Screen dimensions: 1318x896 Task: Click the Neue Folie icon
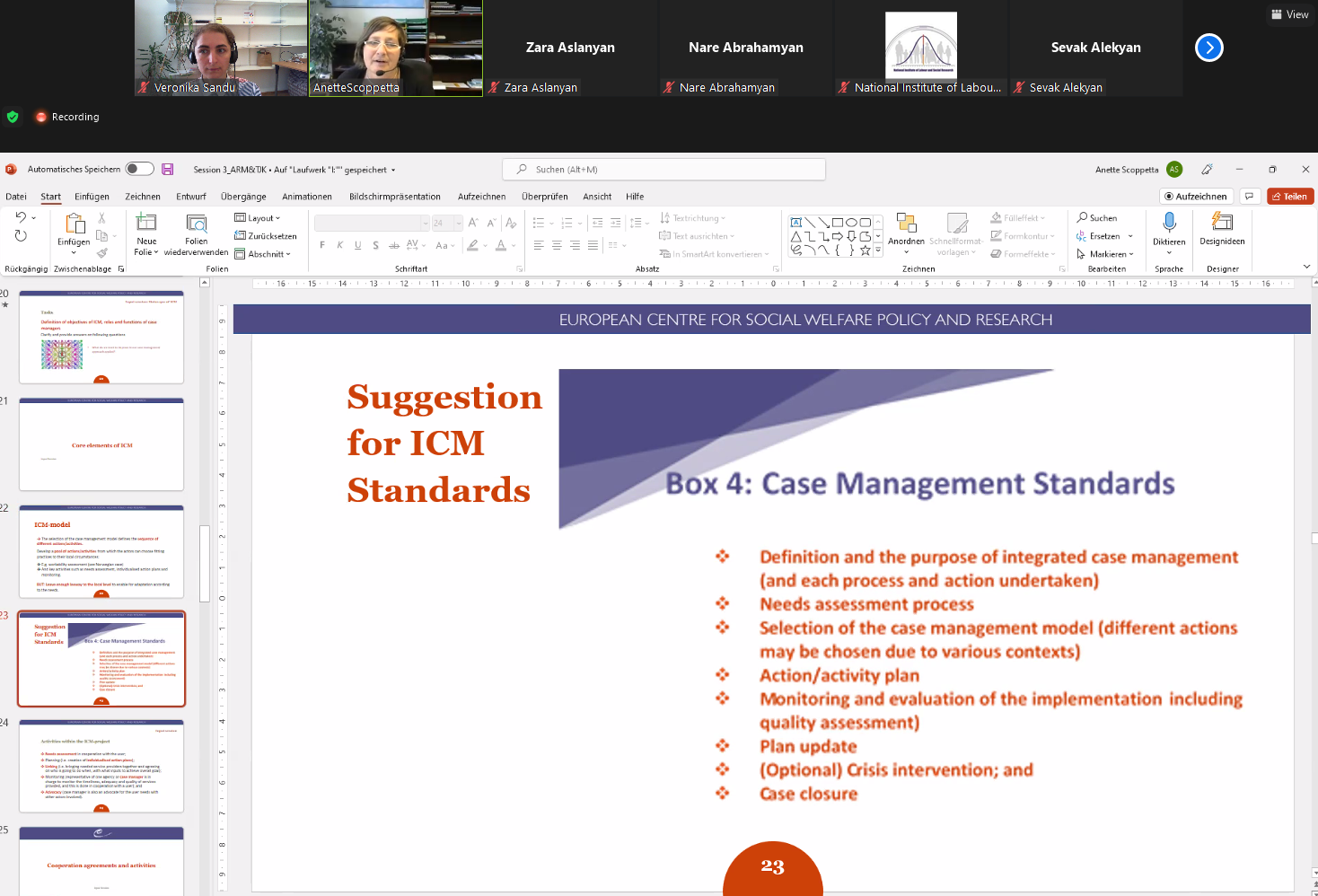point(146,223)
